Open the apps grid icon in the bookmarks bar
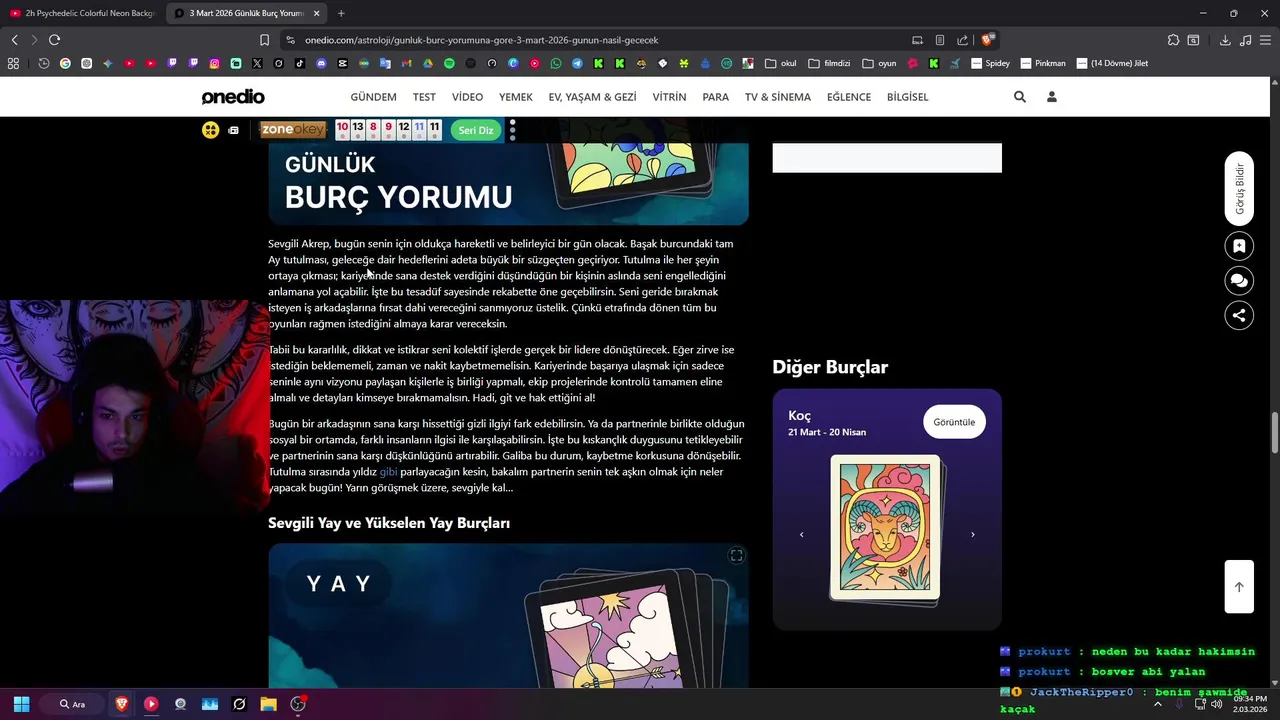The image size is (1280, 720). pyautogui.click(x=13, y=63)
